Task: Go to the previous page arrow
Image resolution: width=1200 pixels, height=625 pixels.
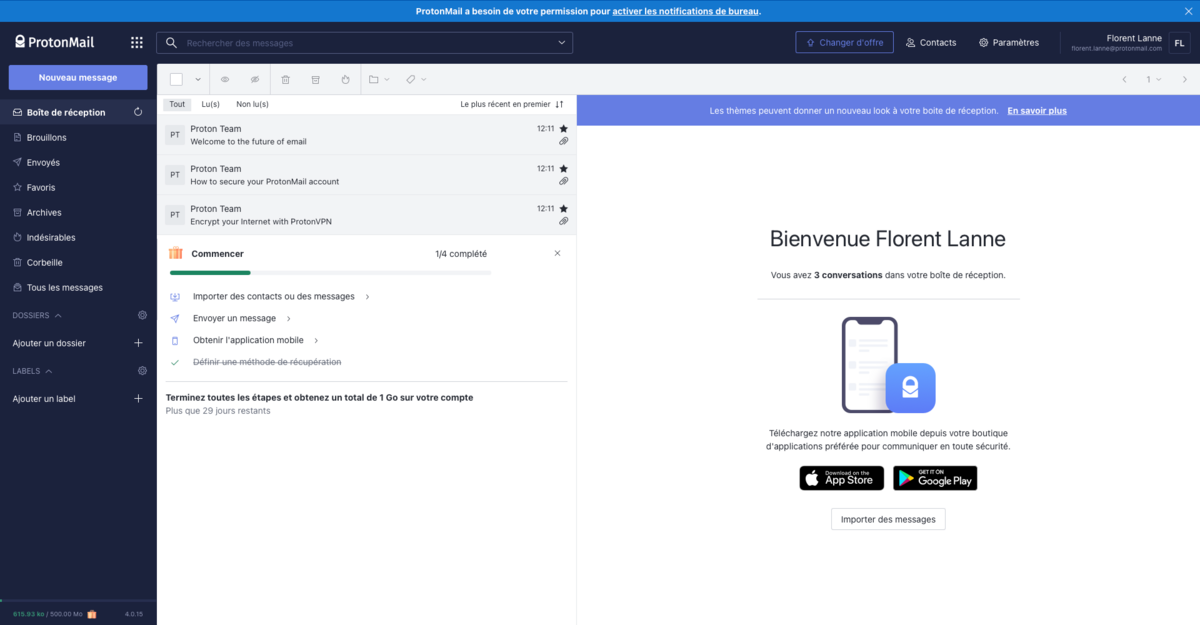Action: pyautogui.click(x=1124, y=79)
